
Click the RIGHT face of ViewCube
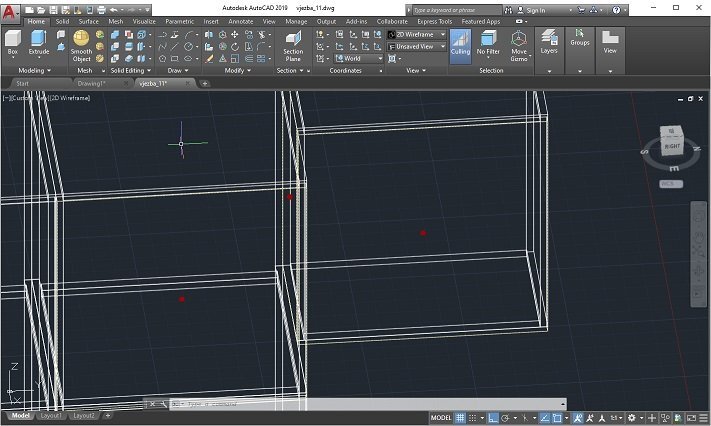(x=672, y=146)
